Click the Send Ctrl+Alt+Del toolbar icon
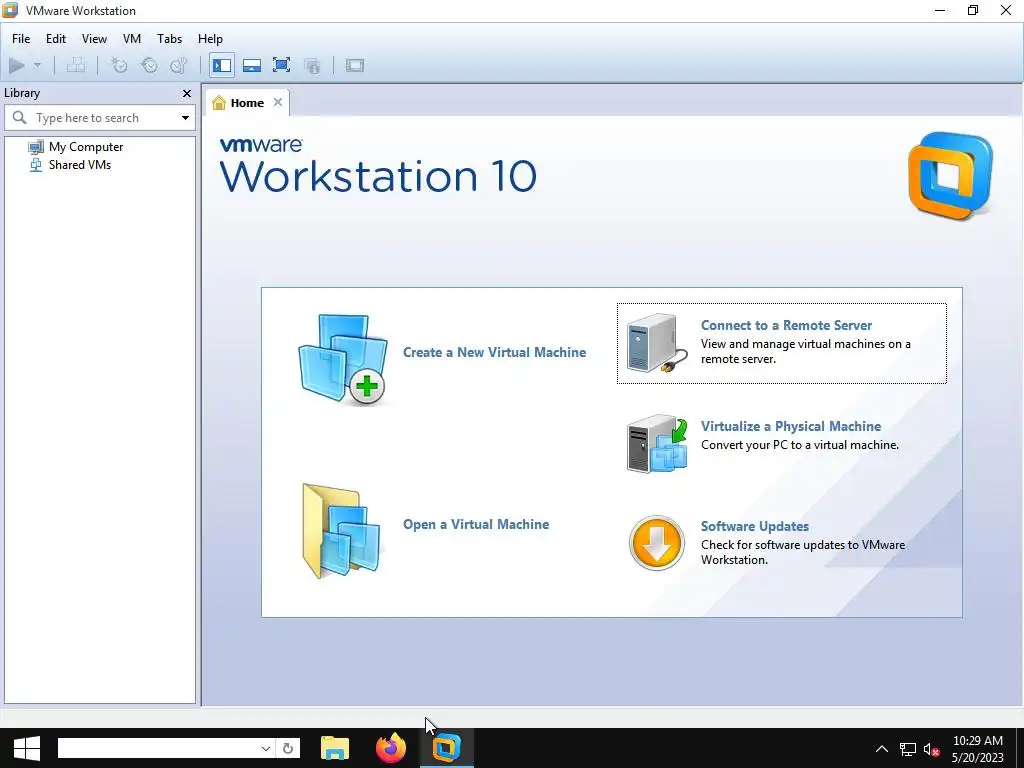1024x768 pixels. [76, 65]
